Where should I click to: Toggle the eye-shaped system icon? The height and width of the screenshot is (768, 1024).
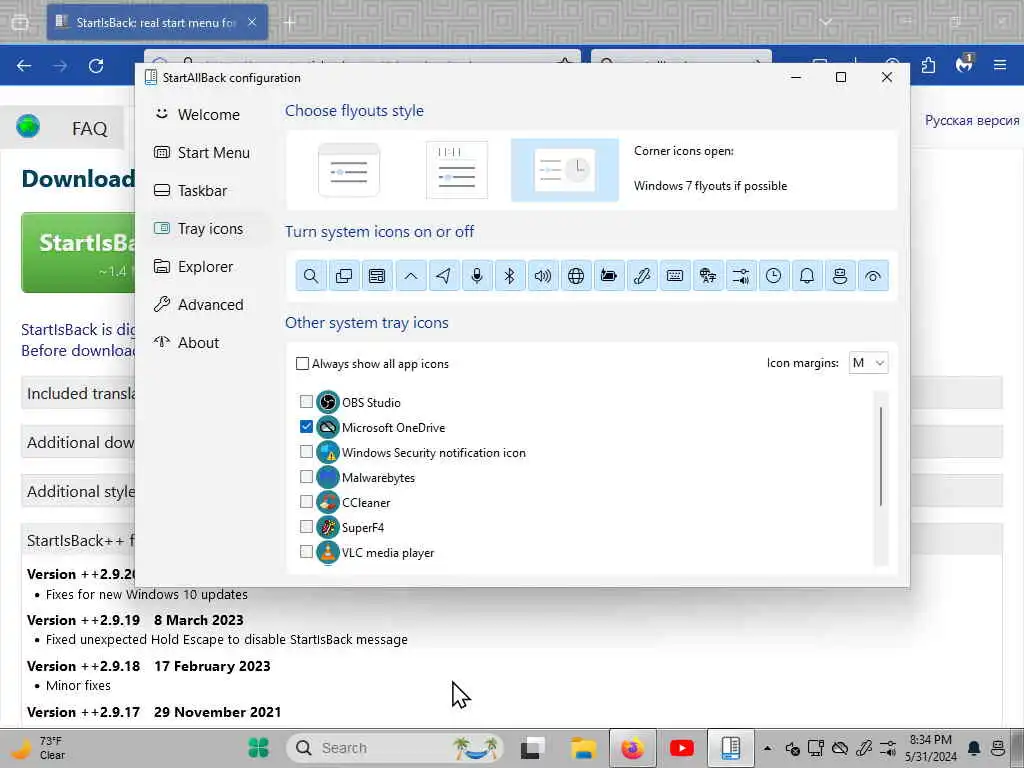pos(873,276)
